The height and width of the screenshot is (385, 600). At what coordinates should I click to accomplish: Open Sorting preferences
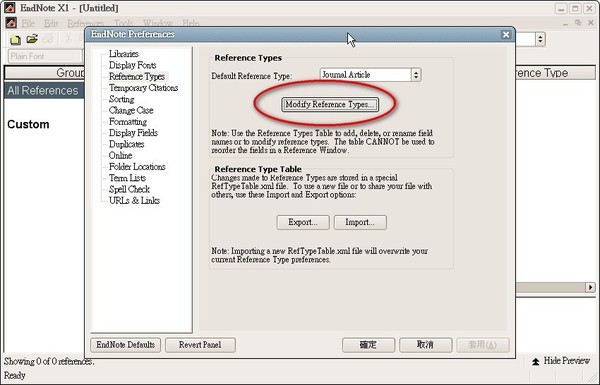pos(121,99)
